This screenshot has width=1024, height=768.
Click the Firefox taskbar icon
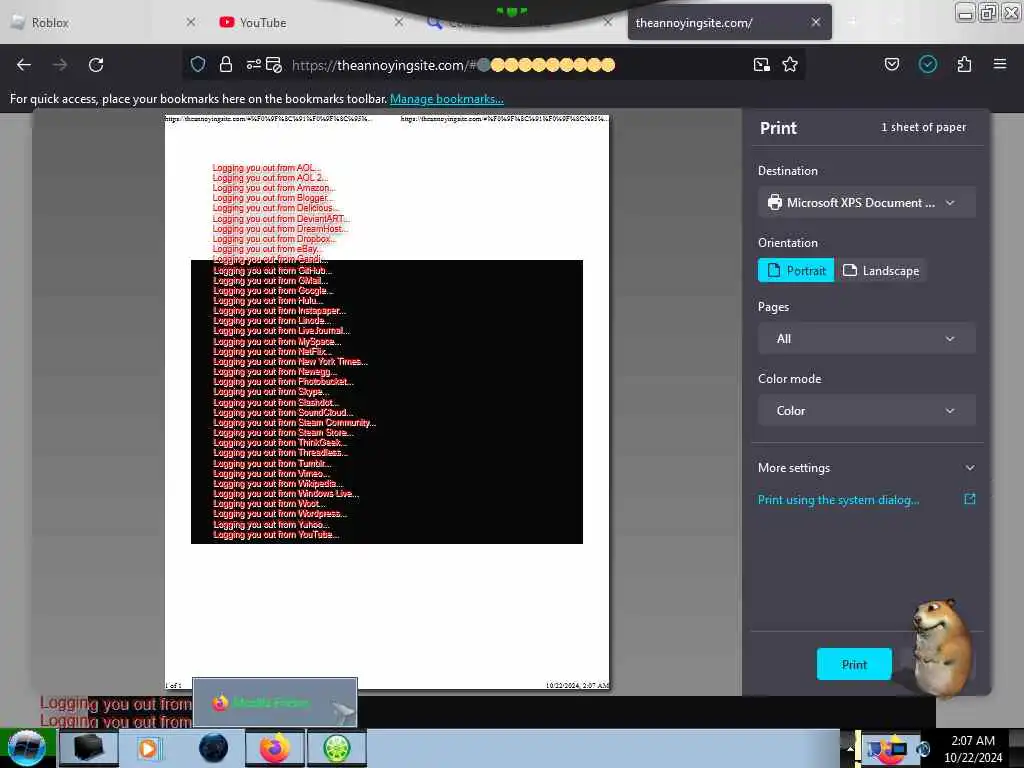[x=275, y=748]
